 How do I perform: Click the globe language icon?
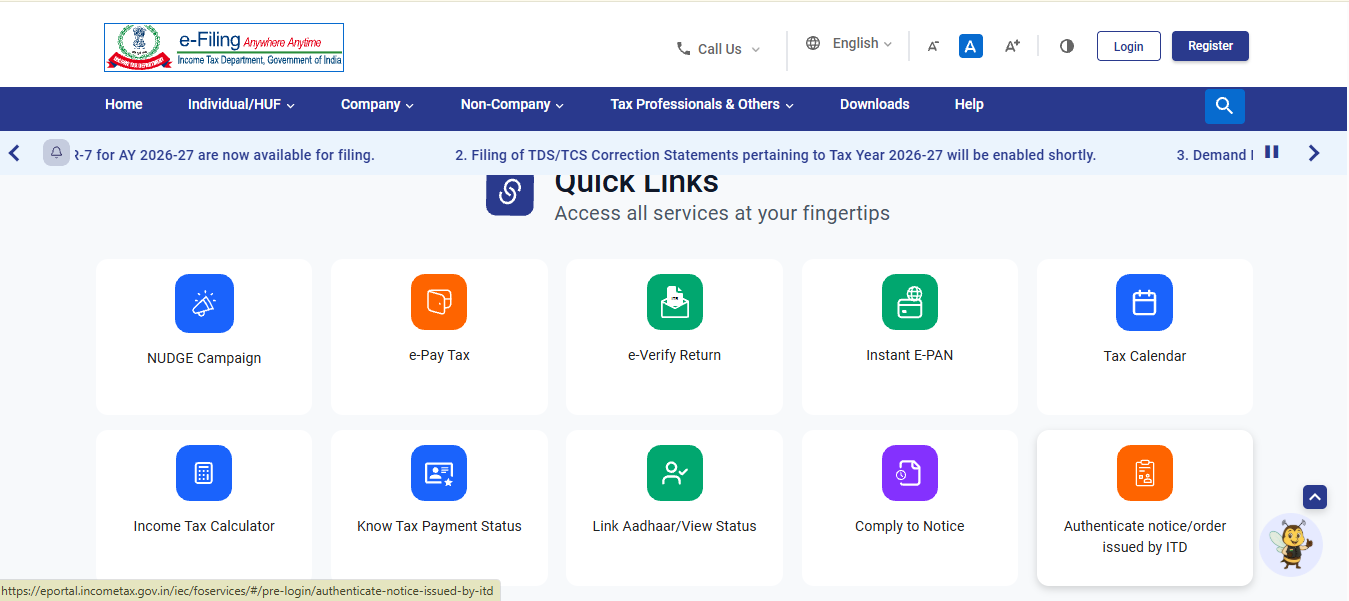813,43
